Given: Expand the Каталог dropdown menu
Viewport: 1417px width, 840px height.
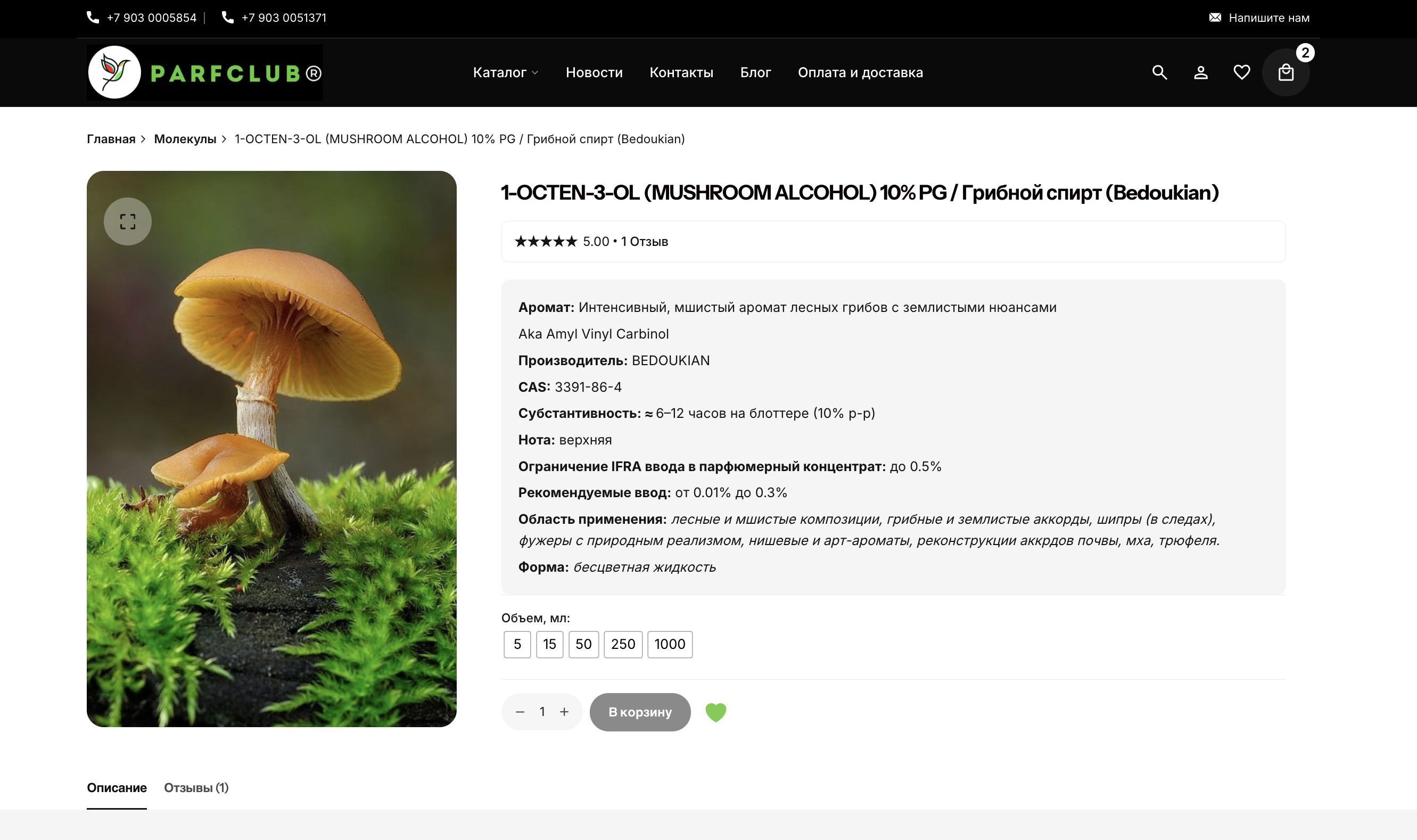Looking at the screenshot, I should pyautogui.click(x=505, y=72).
